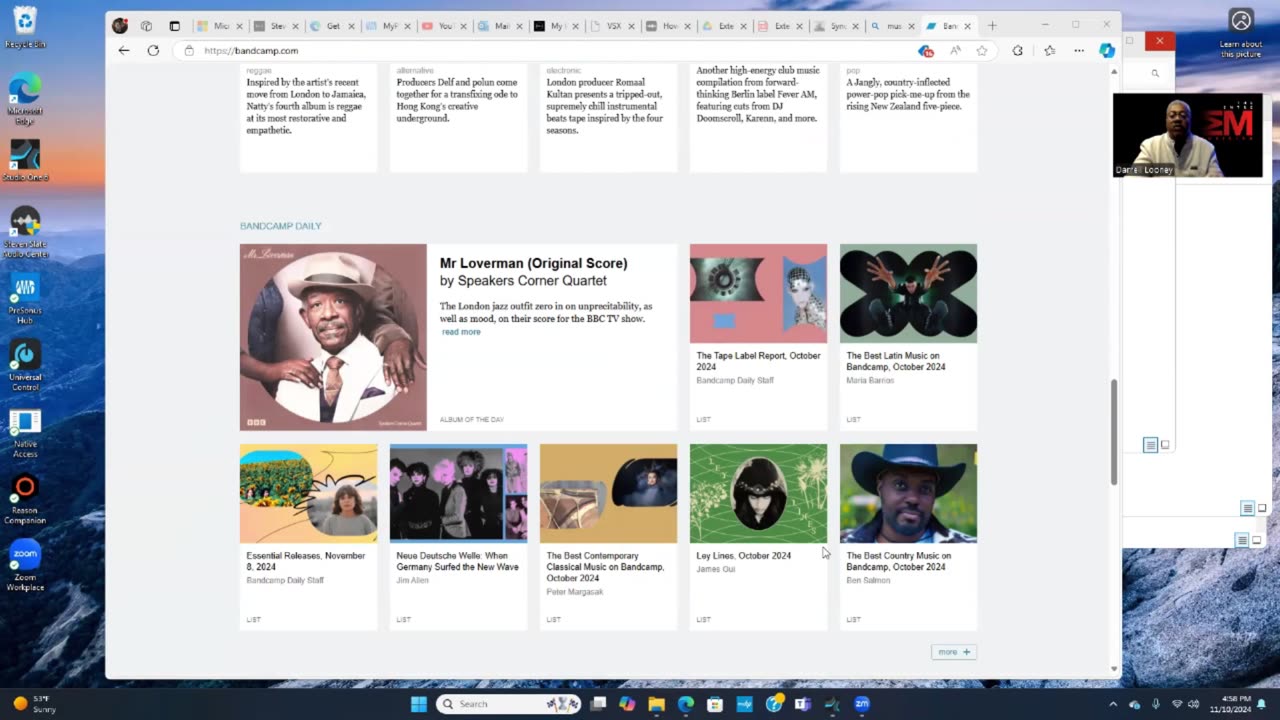Open Ley Lines, October 2024 article
This screenshot has width=1280, height=720.
[743, 556]
